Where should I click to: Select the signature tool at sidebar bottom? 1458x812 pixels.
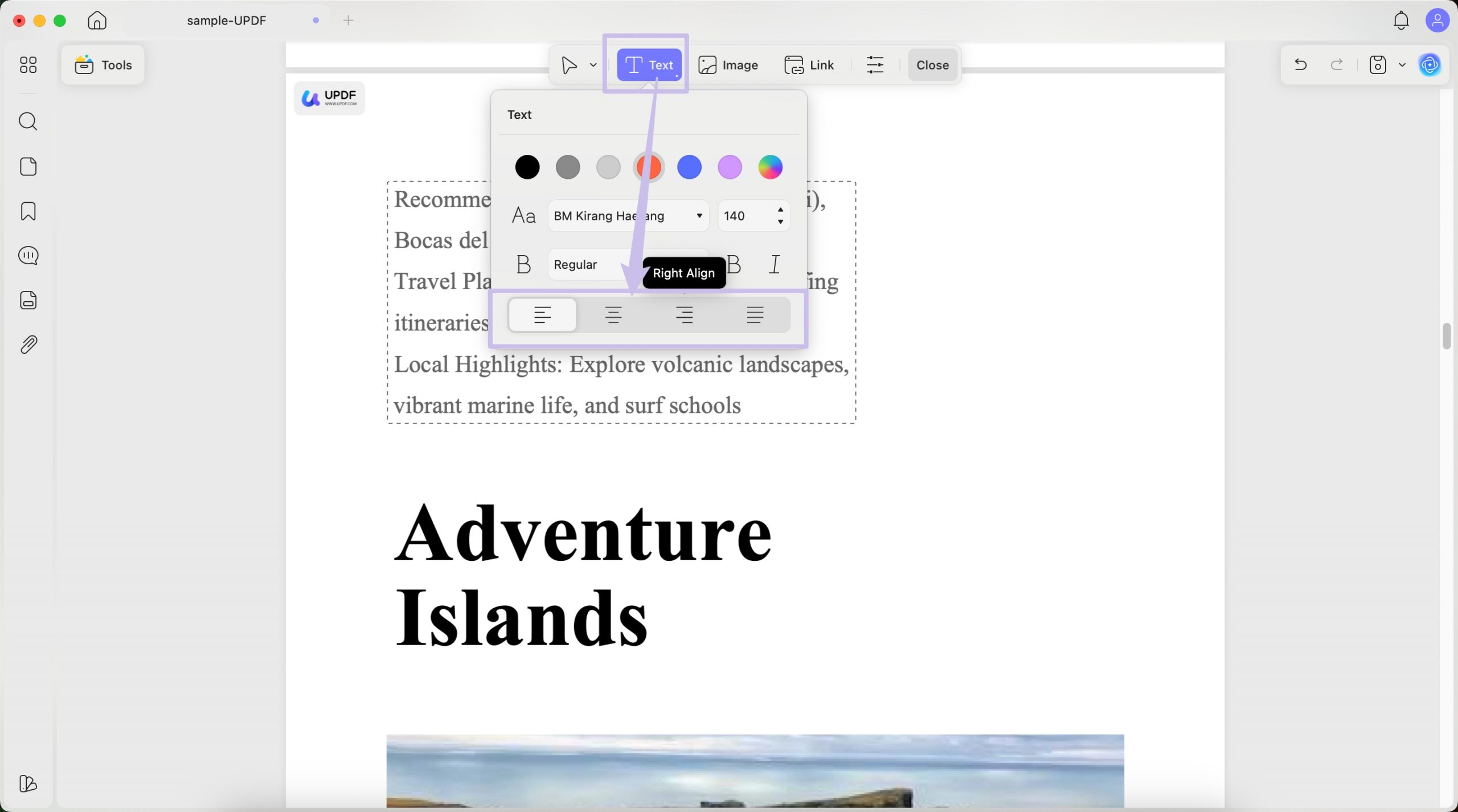coord(28,784)
